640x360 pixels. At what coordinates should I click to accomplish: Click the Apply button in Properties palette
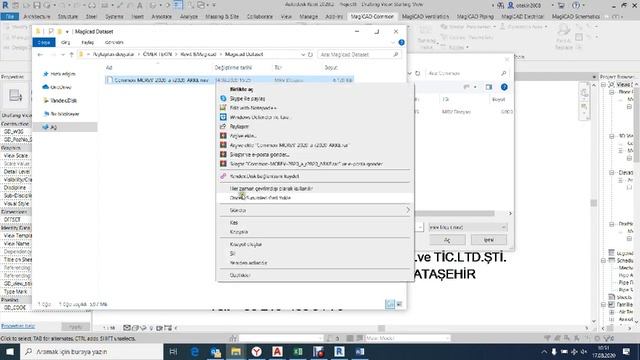pos(76,327)
